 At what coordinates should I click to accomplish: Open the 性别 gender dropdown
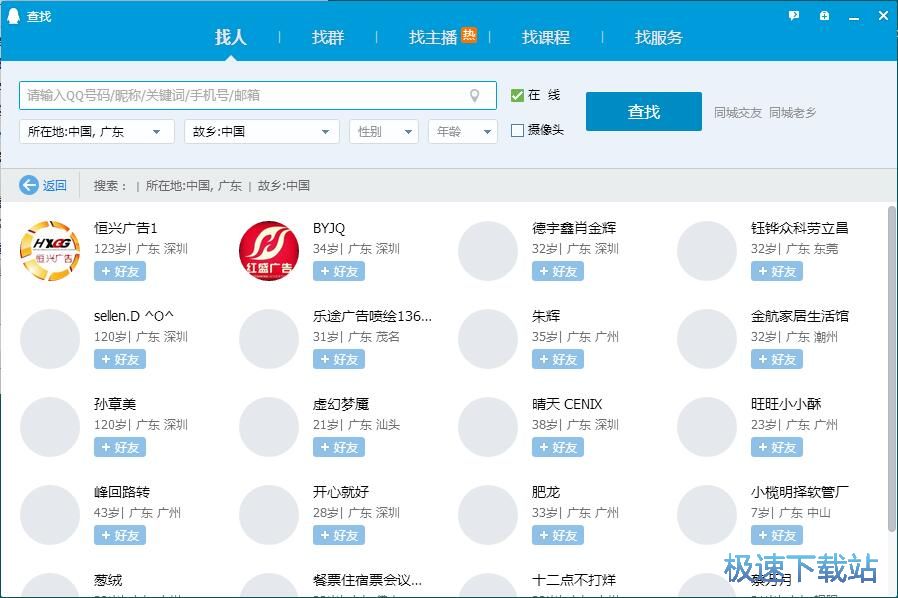click(x=383, y=132)
